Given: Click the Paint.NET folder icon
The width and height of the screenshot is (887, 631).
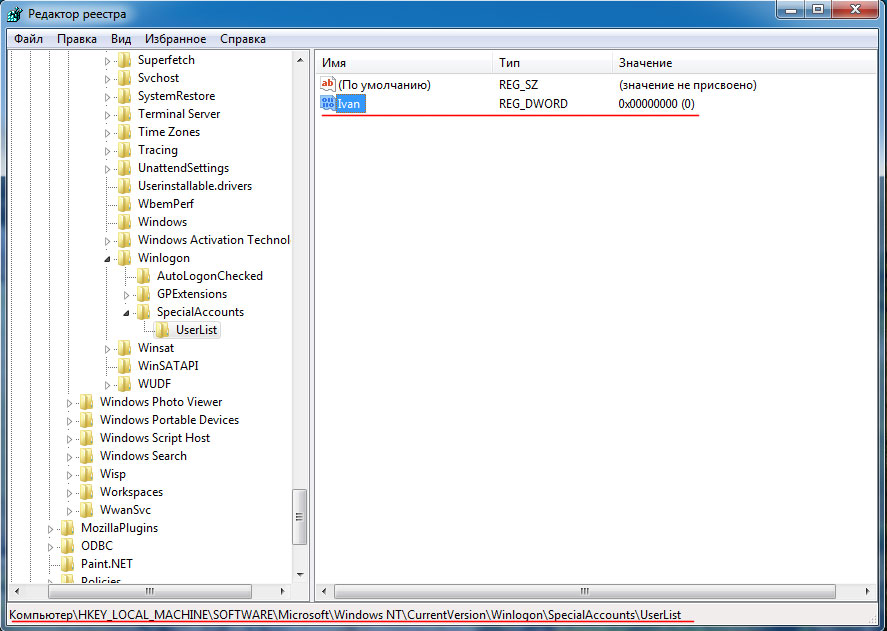Looking at the screenshot, I should pyautogui.click(x=68, y=564).
